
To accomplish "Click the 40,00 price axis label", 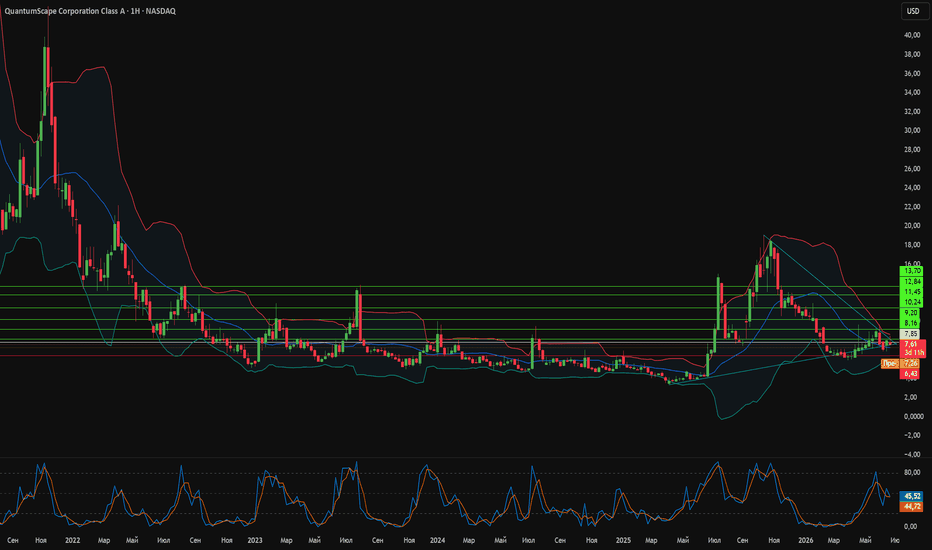I will [912, 35].
